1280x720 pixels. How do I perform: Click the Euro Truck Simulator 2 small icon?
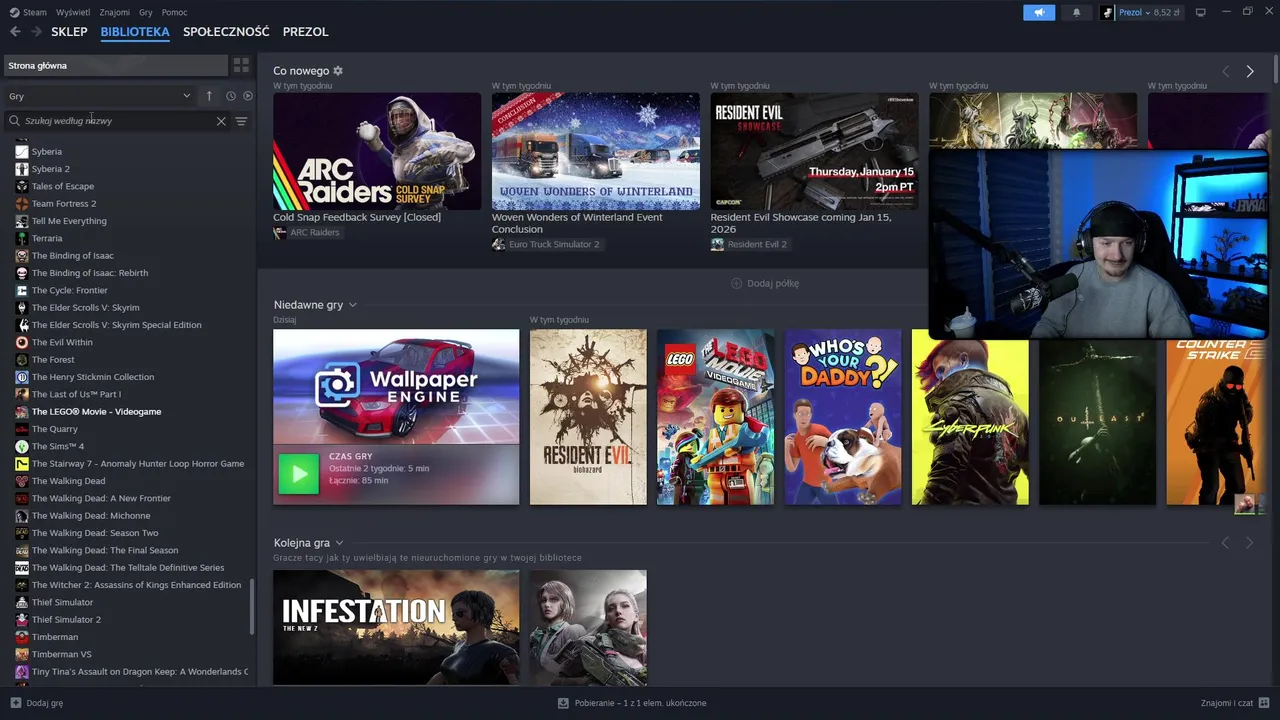(x=498, y=244)
